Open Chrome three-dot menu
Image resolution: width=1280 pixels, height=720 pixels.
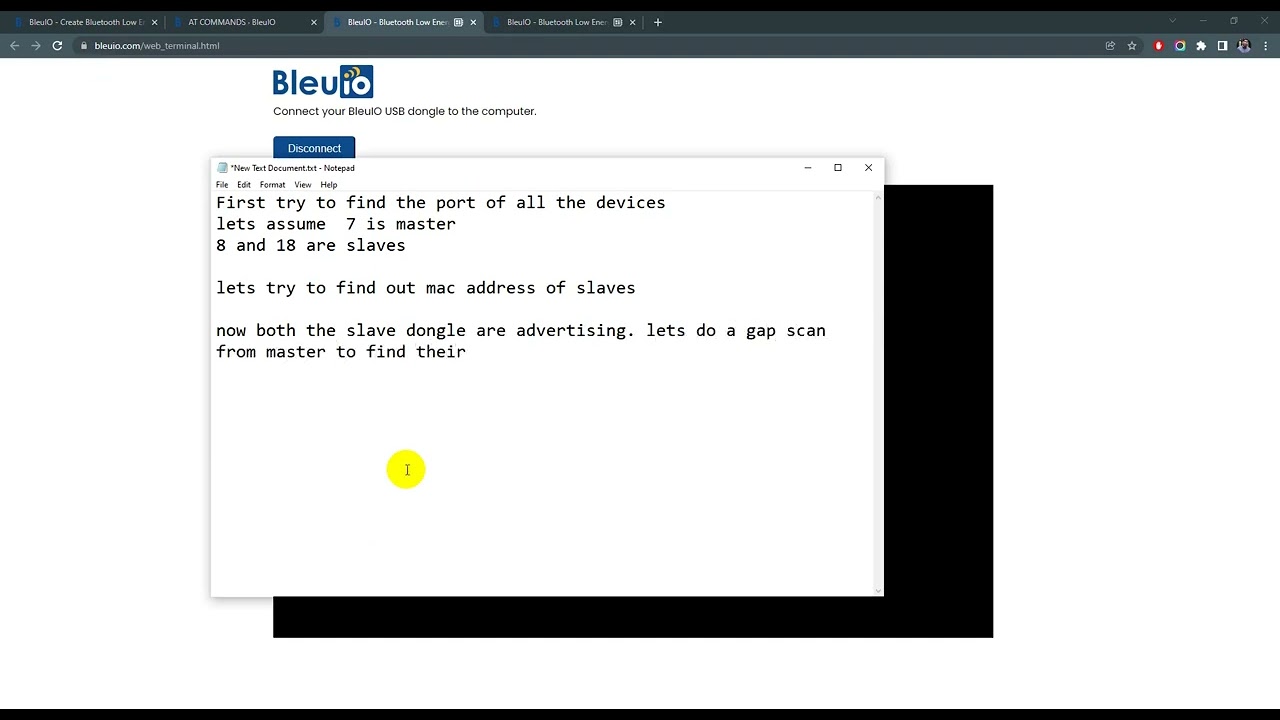click(1266, 45)
